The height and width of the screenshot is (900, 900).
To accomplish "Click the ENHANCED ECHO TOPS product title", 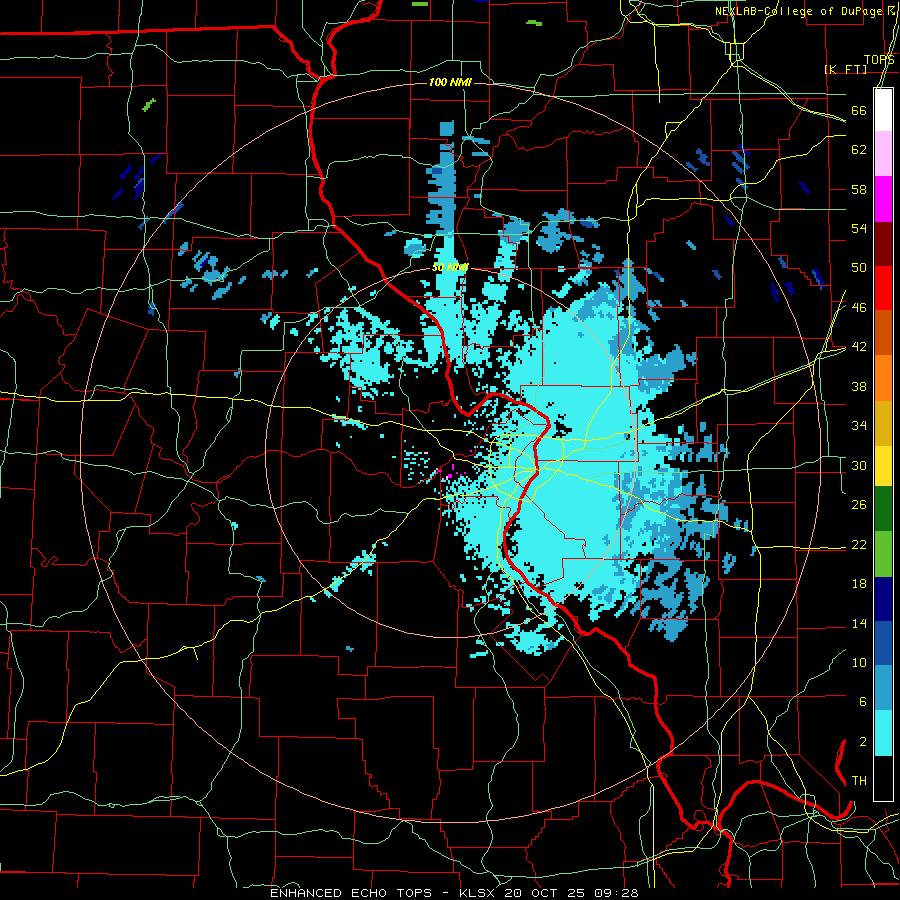I will click(351, 893).
